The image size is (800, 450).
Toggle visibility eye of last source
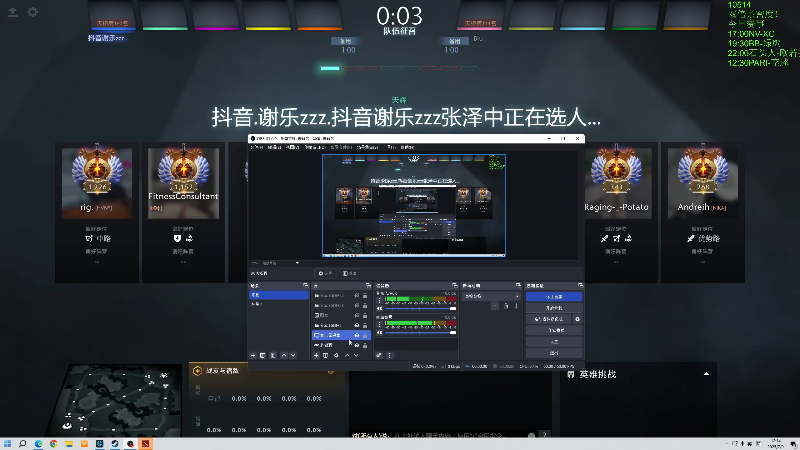(x=357, y=345)
